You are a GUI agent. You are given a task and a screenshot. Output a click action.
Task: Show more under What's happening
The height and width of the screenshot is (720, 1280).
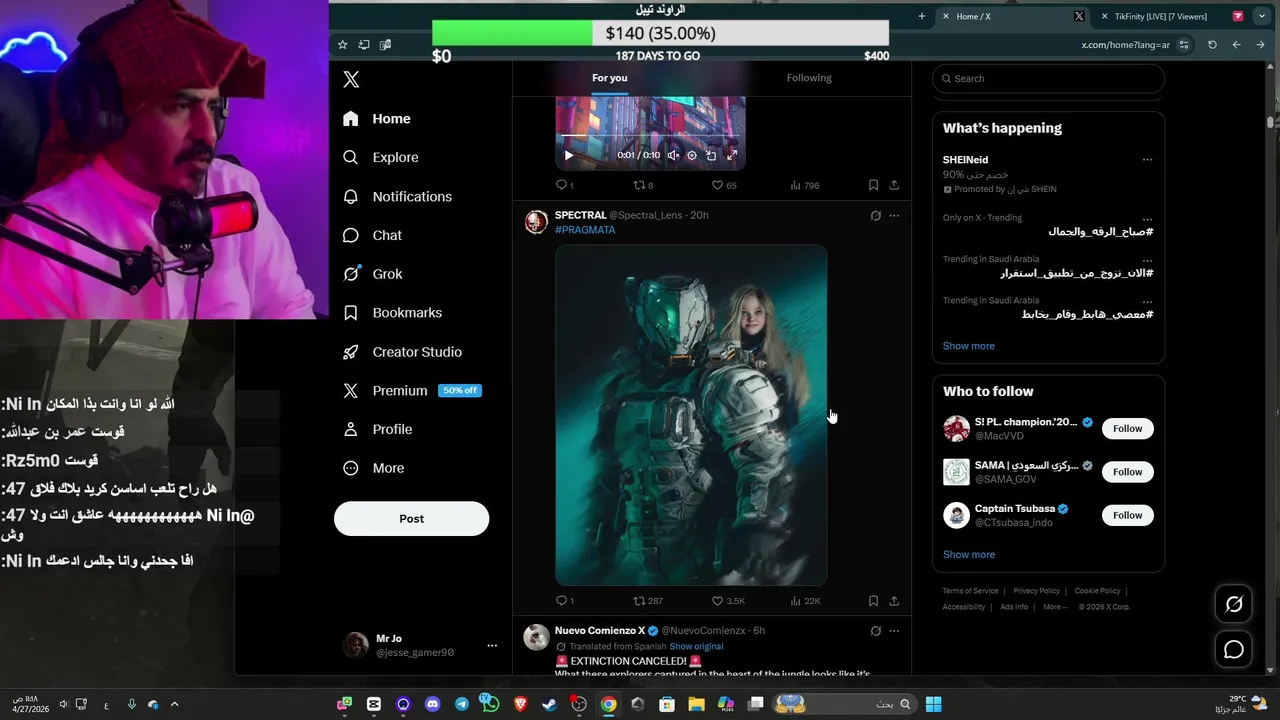tap(969, 346)
